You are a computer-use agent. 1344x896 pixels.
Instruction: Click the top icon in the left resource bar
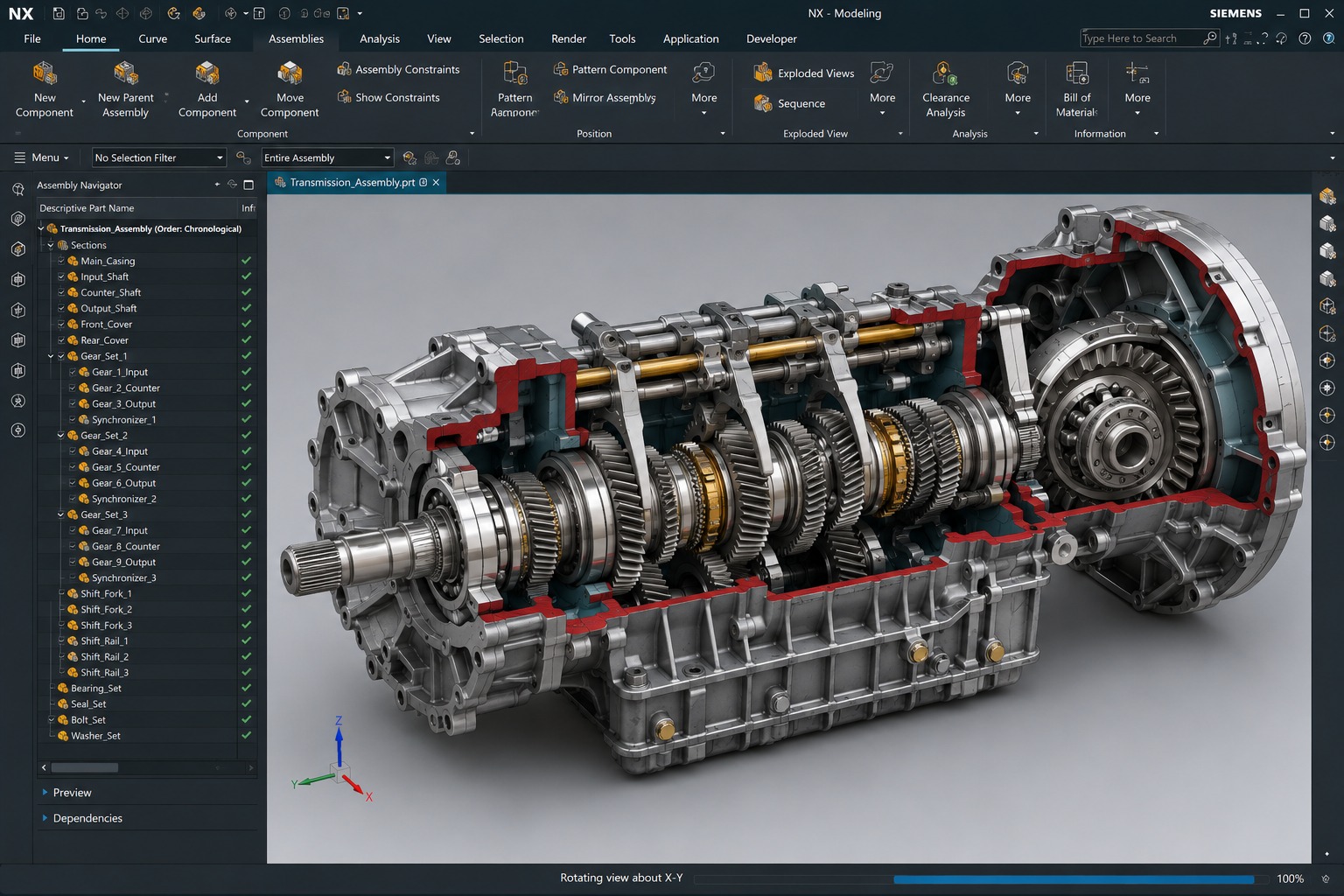[x=17, y=189]
